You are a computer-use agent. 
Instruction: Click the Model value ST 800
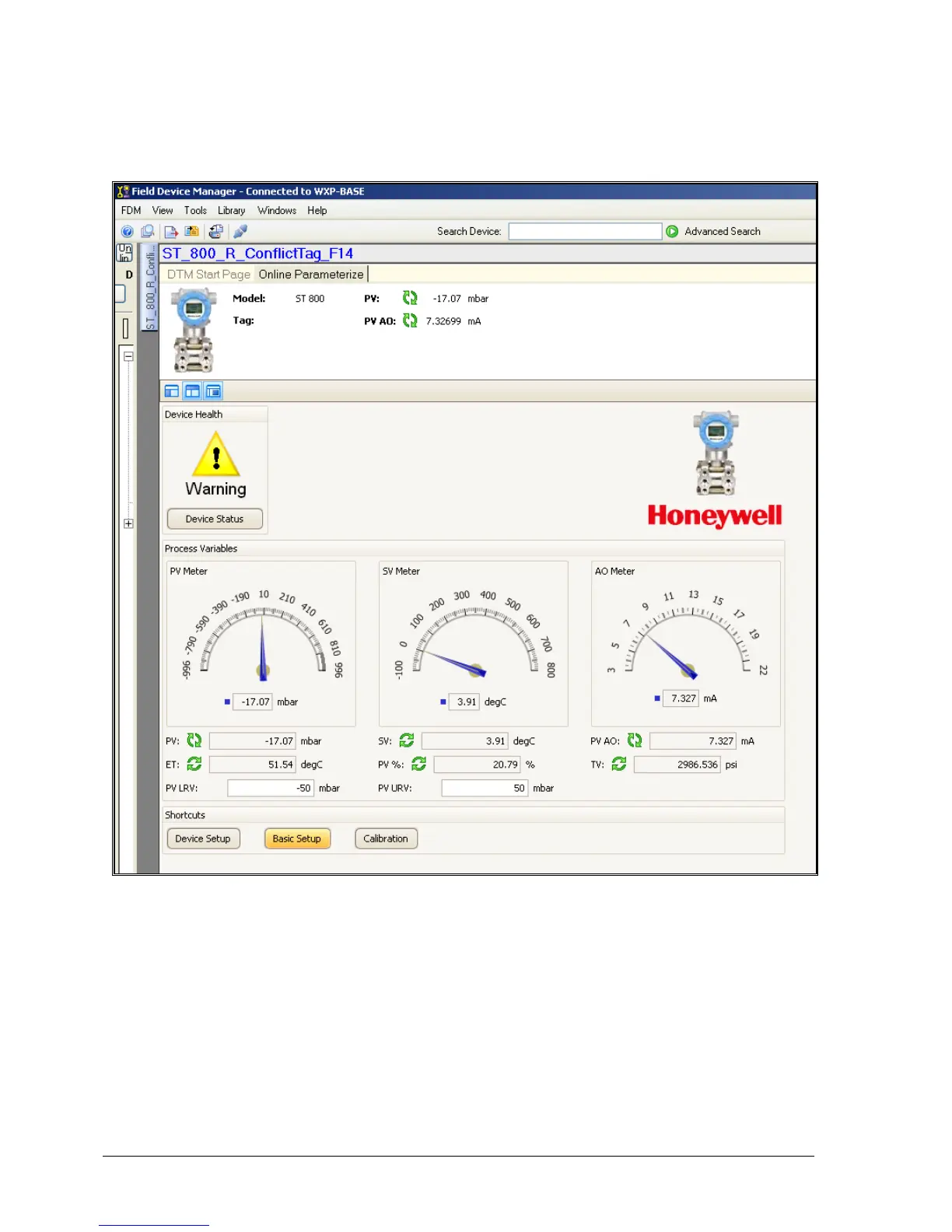pyautogui.click(x=310, y=299)
